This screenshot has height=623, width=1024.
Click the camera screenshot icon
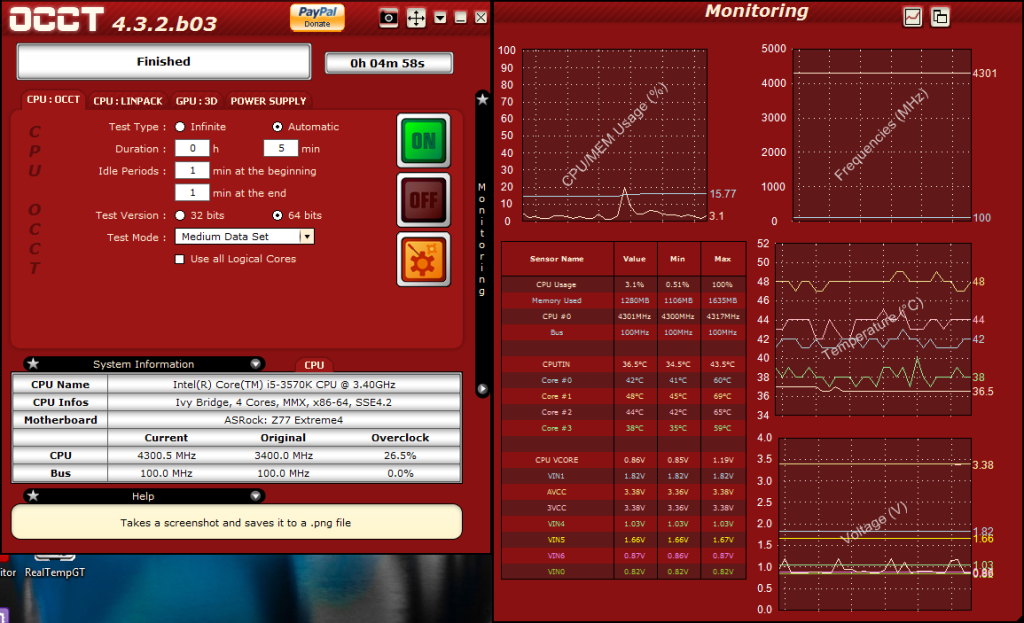coord(389,18)
